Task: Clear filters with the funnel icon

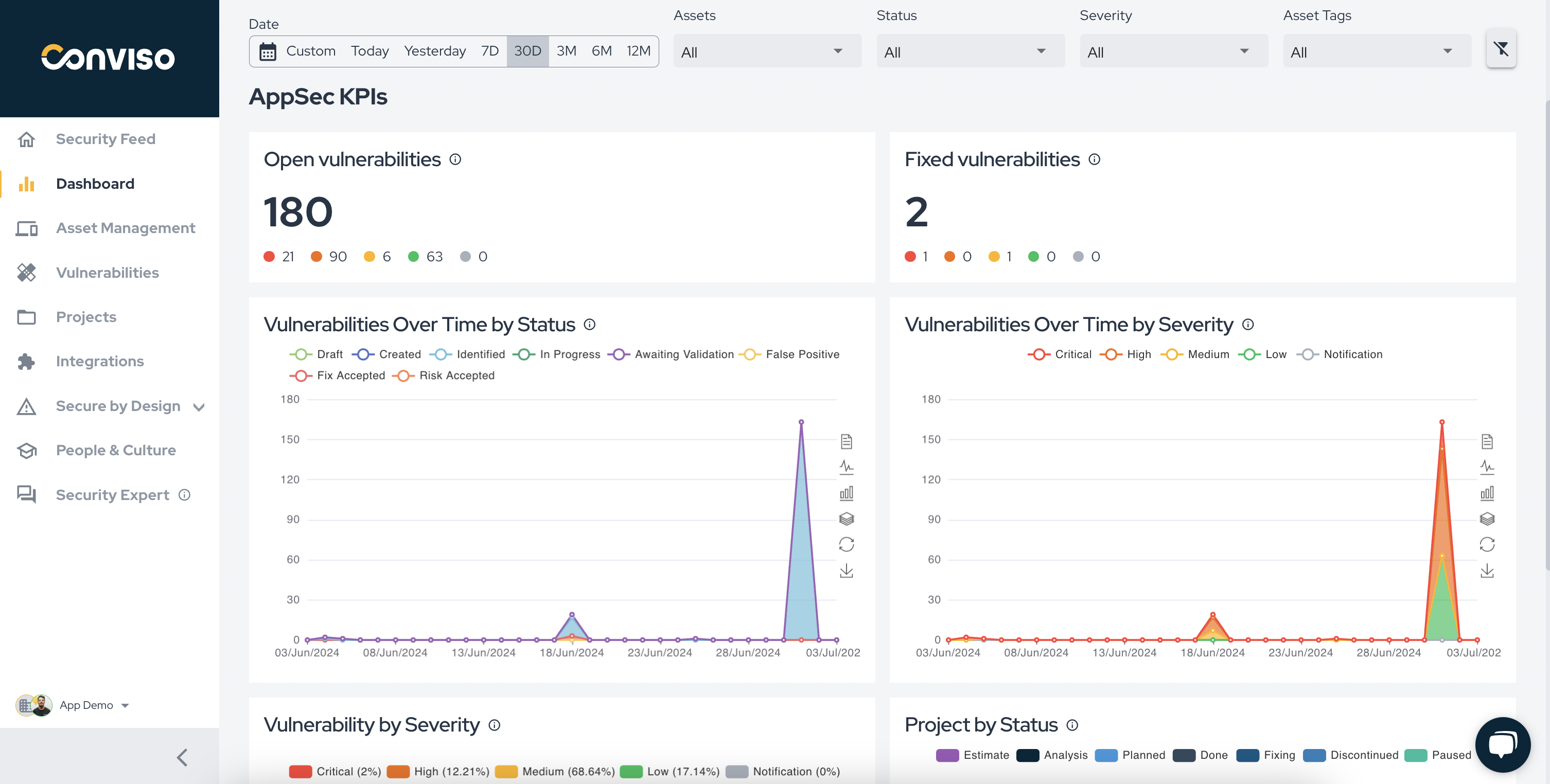Action: (1501, 49)
